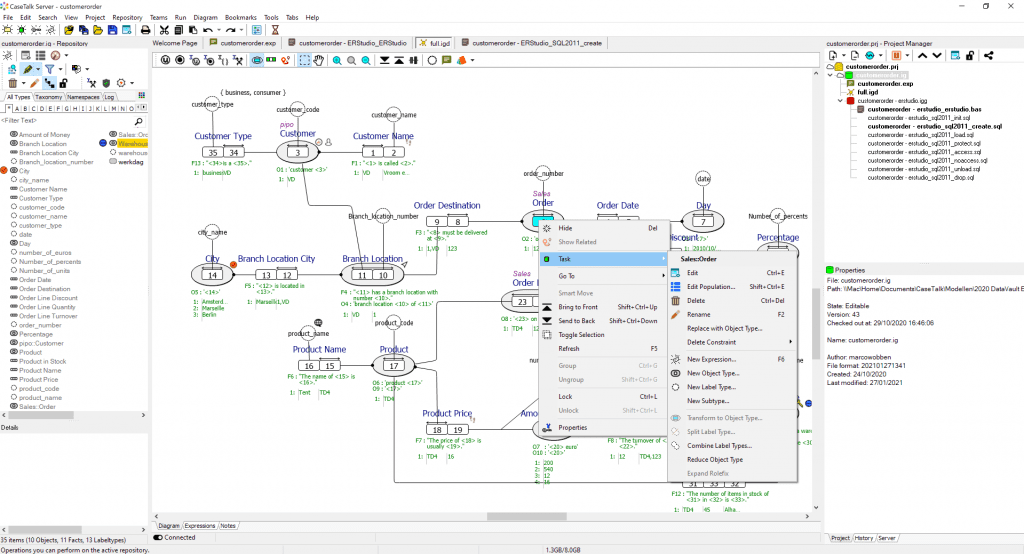This screenshot has width=1024, height=554.
Task: Click the share icon in Project Manager
Action: [x=988, y=56]
